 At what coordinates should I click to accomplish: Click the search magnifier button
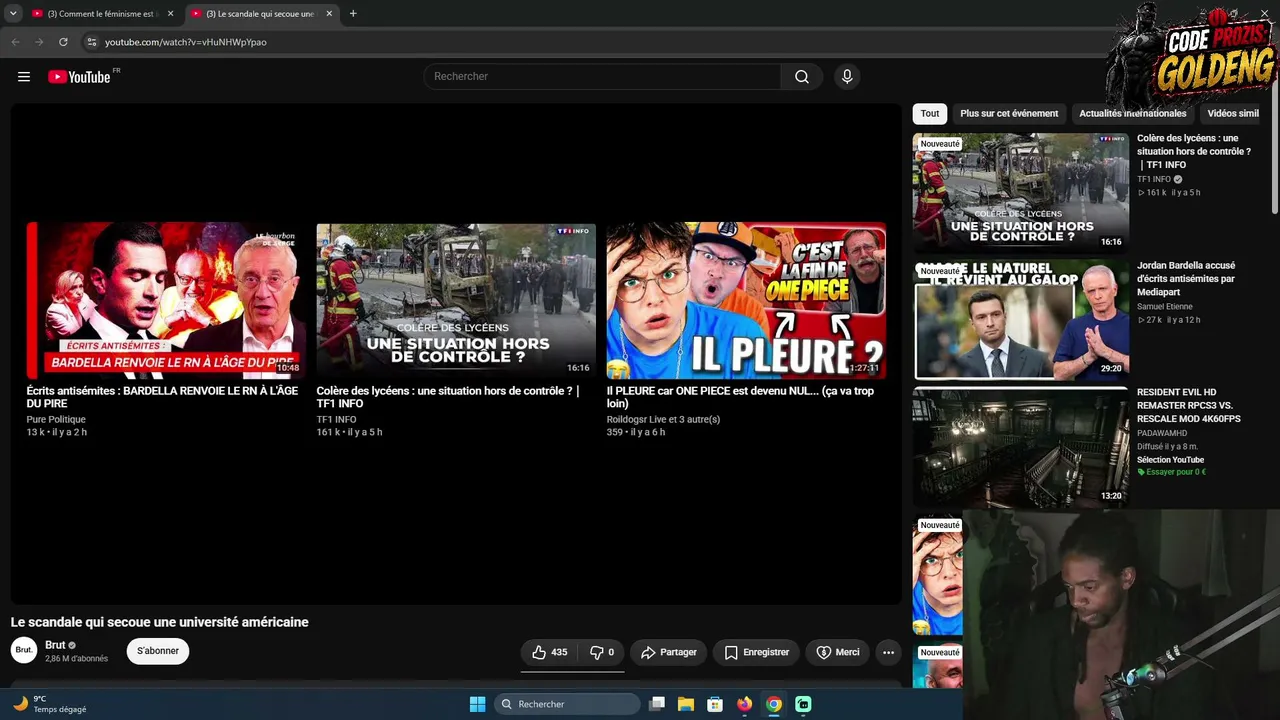coord(802,77)
